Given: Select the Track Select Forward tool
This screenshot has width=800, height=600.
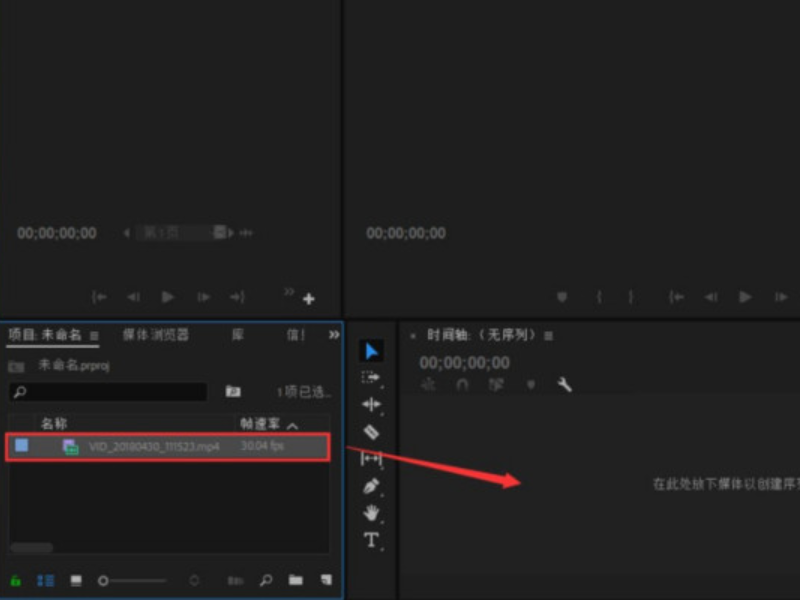Looking at the screenshot, I should (371, 378).
